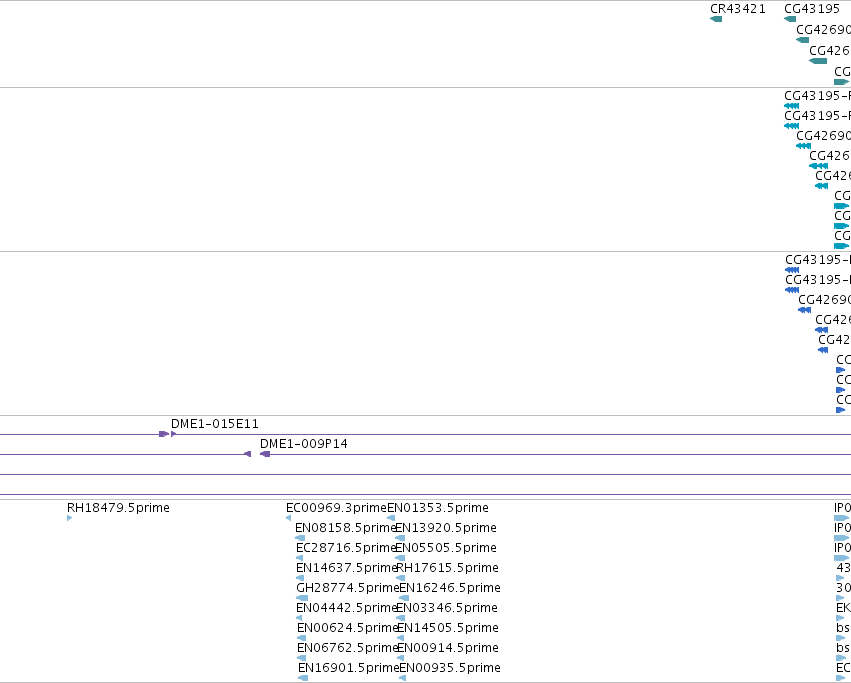Select the purple arrow glyphs beside DME1-015E11
The image size is (851, 683).
click(168, 434)
